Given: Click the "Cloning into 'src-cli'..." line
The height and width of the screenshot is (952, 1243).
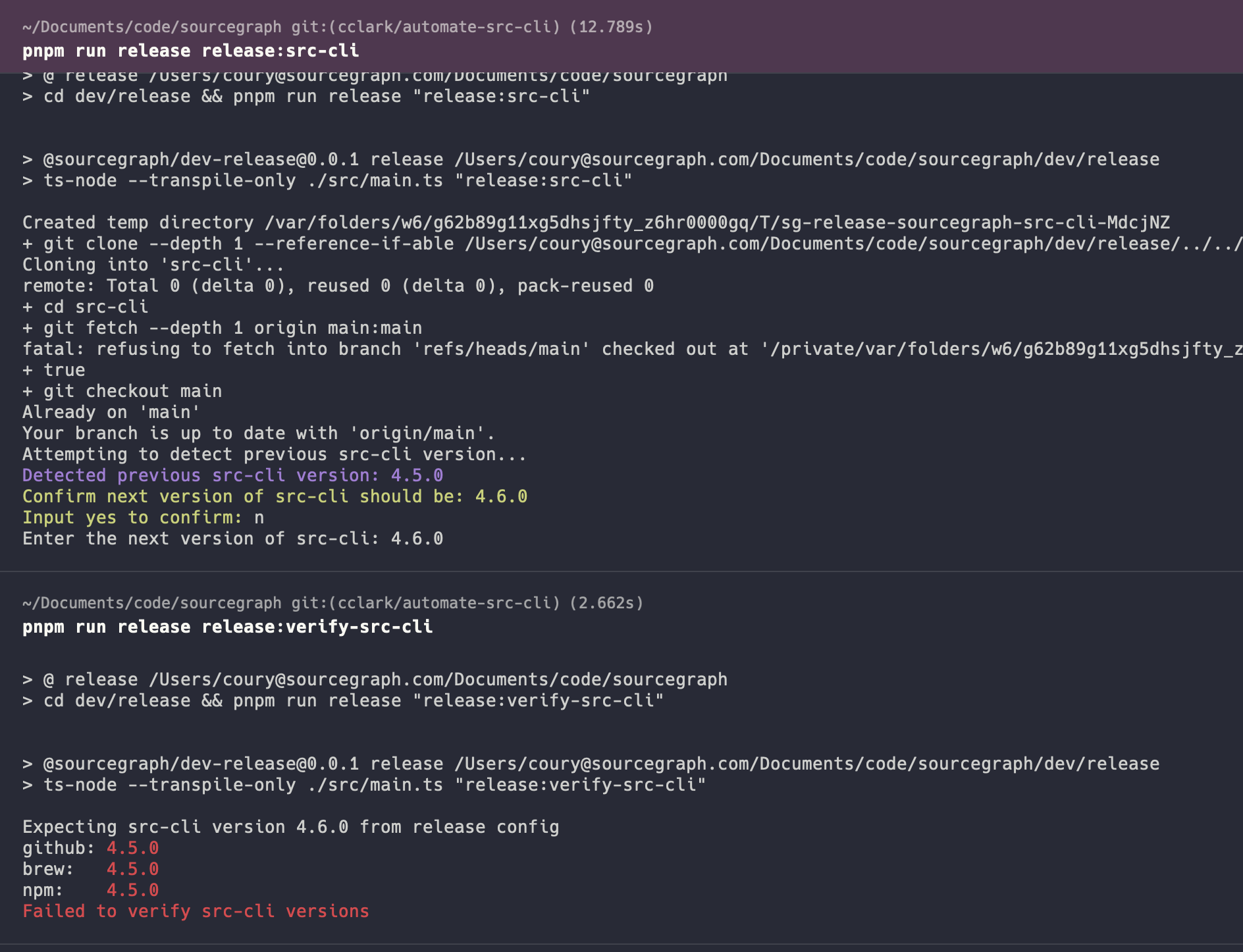Looking at the screenshot, I should tap(153, 265).
